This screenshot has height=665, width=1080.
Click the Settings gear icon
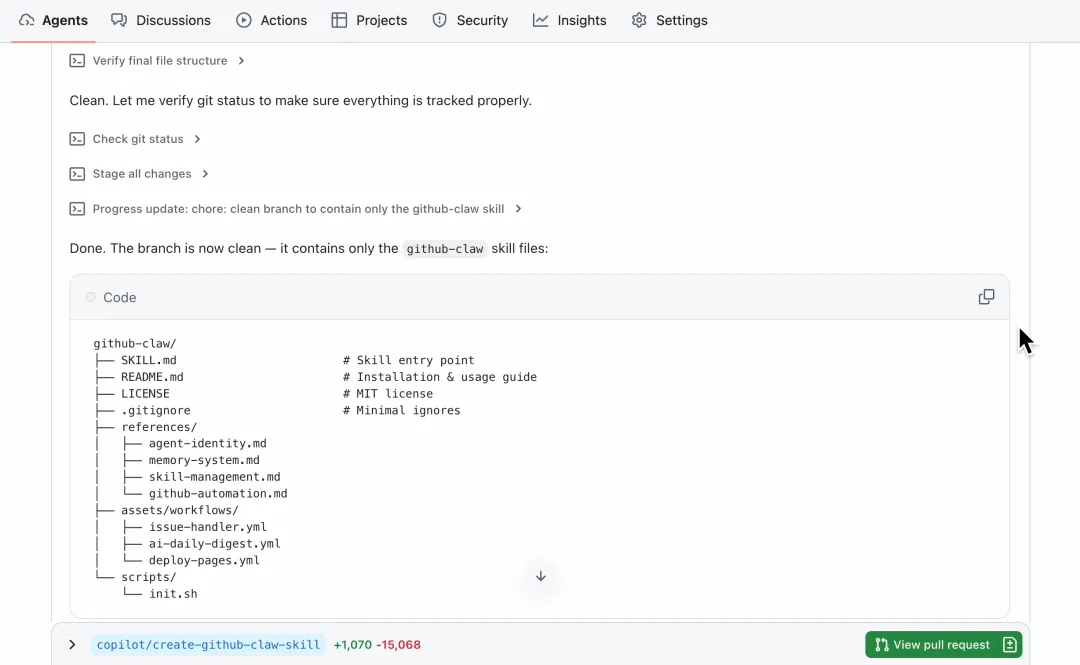(x=639, y=20)
